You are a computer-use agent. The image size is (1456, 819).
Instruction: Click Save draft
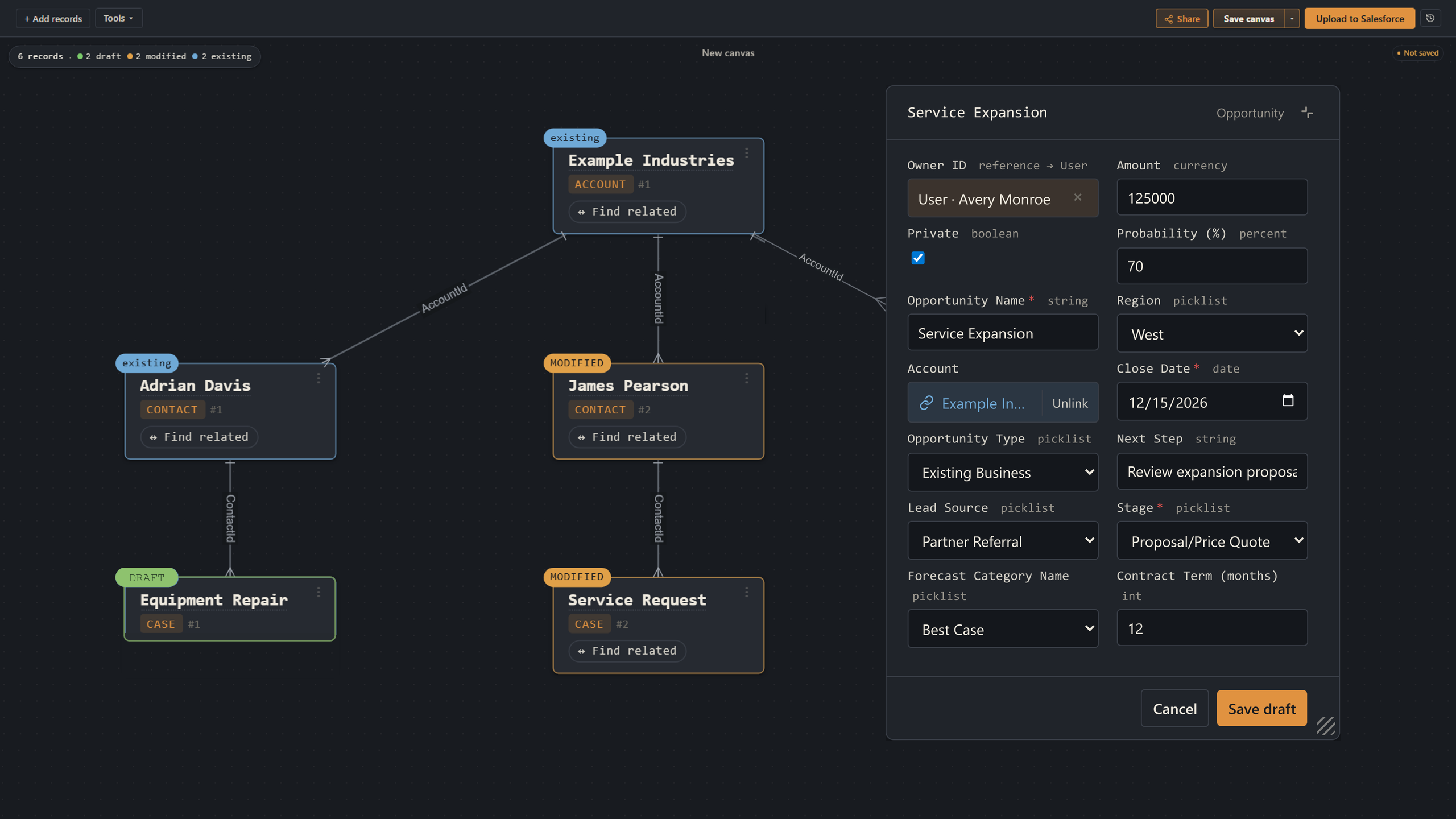coord(1261,708)
